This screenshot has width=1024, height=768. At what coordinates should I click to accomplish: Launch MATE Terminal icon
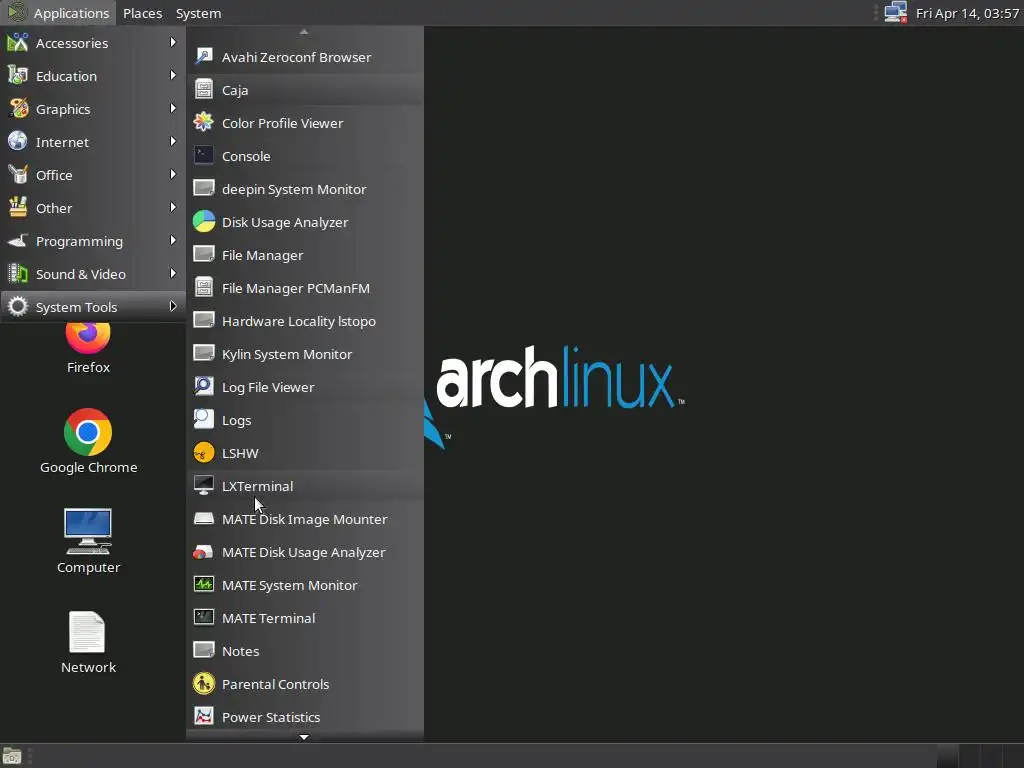pyautogui.click(x=204, y=618)
